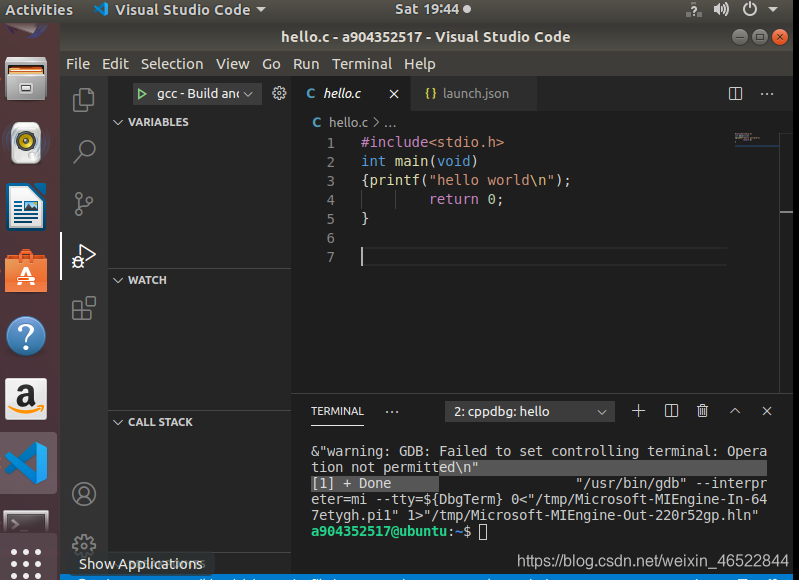Open the View menu

click(x=232, y=64)
